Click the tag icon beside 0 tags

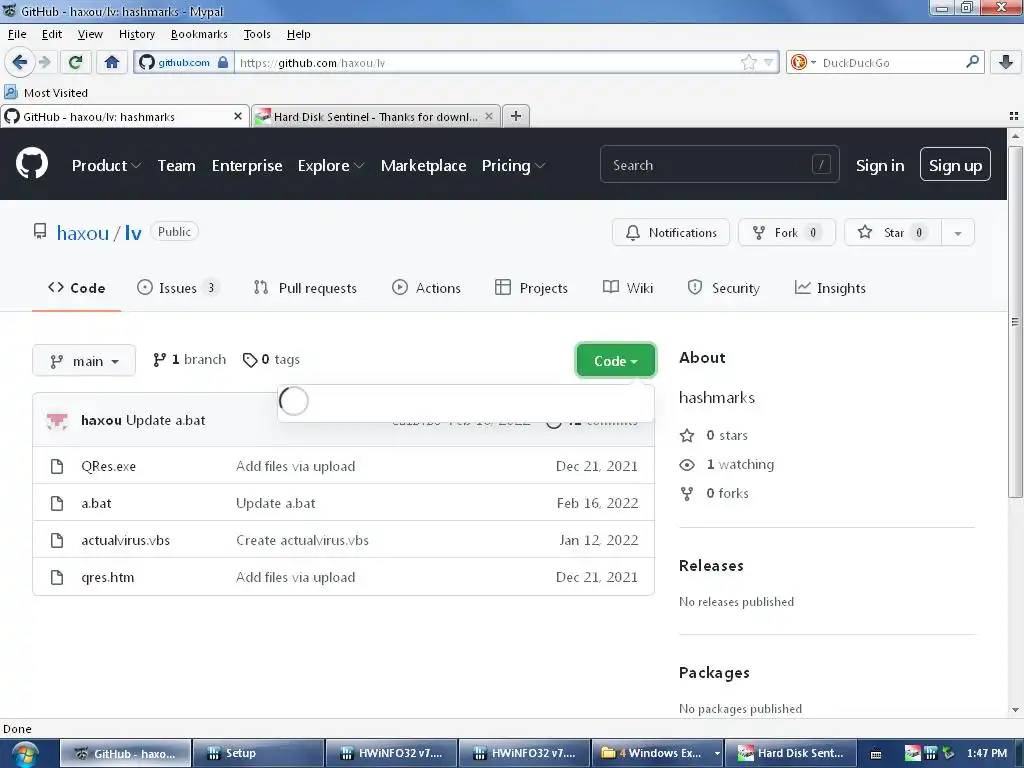(x=249, y=360)
